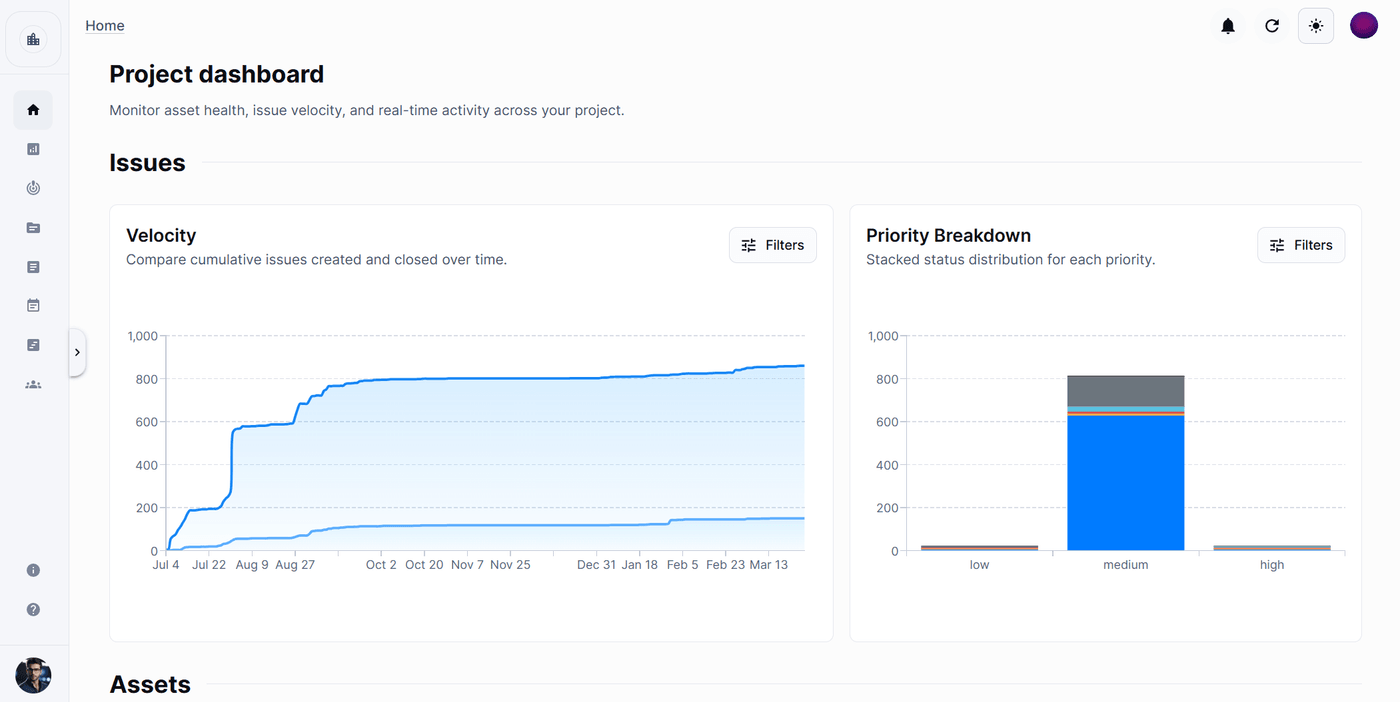Click the "Mar 13" date label on Velocity chart
The width and height of the screenshot is (1400, 702).
coord(768,565)
